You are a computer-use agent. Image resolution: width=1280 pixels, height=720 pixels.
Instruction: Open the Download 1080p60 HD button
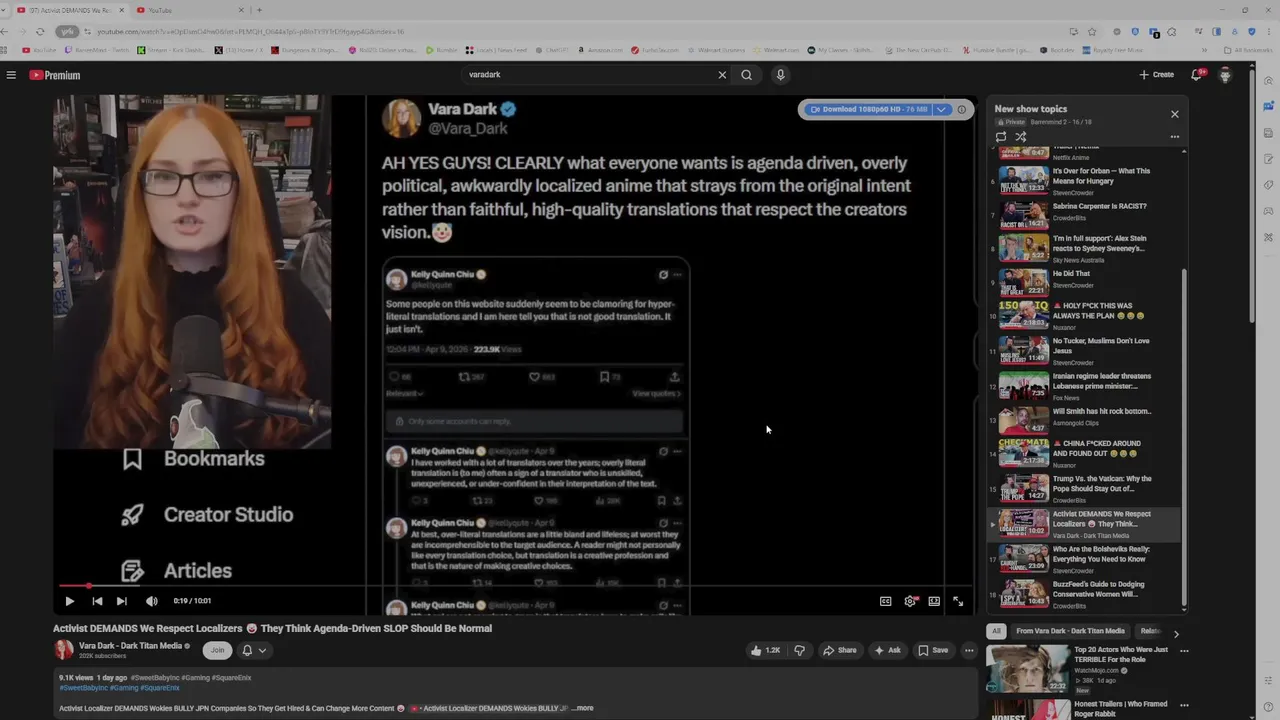(868, 109)
